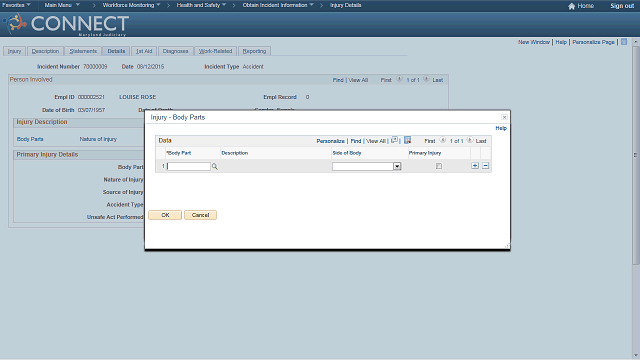Open the Side of Body dropdown

coord(397,167)
